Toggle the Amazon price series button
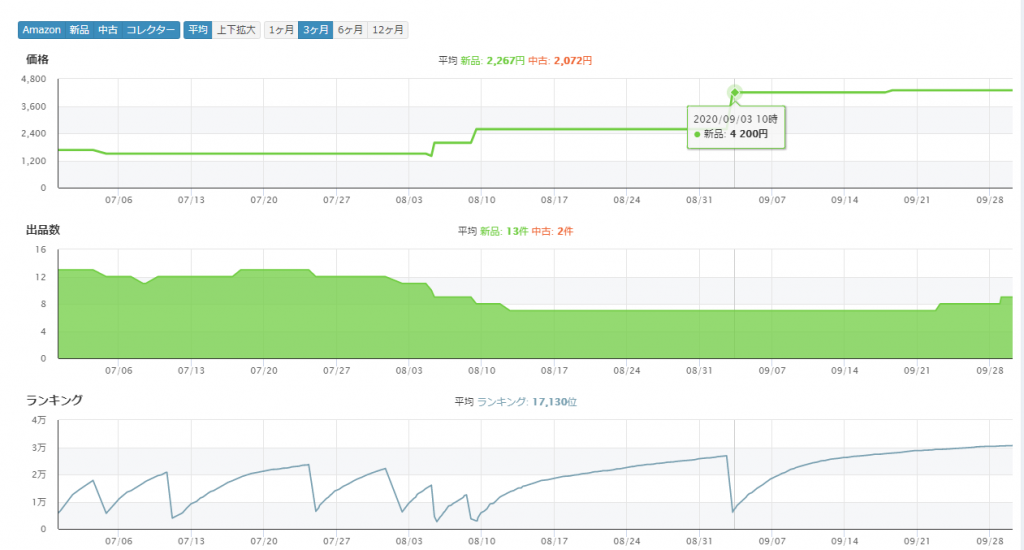The width and height of the screenshot is (1024, 550). [41, 30]
